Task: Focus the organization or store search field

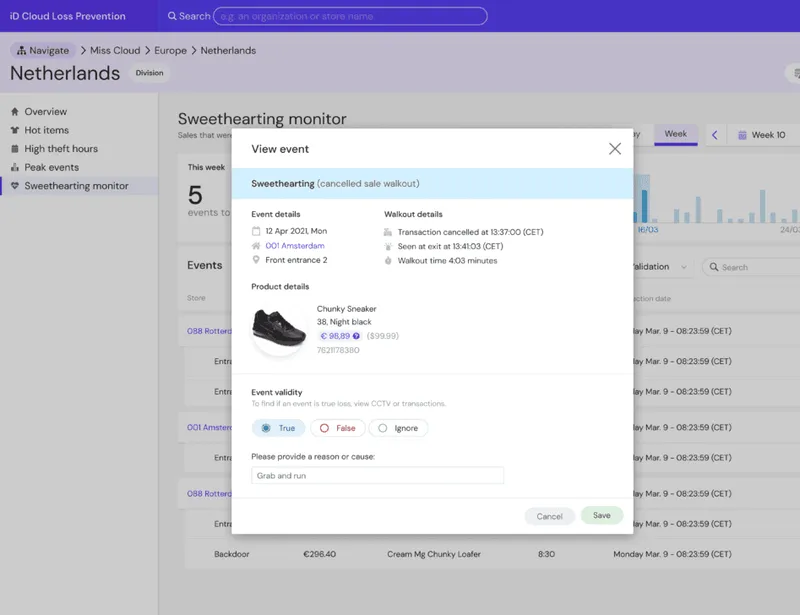Action: click(x=350, y=16)
